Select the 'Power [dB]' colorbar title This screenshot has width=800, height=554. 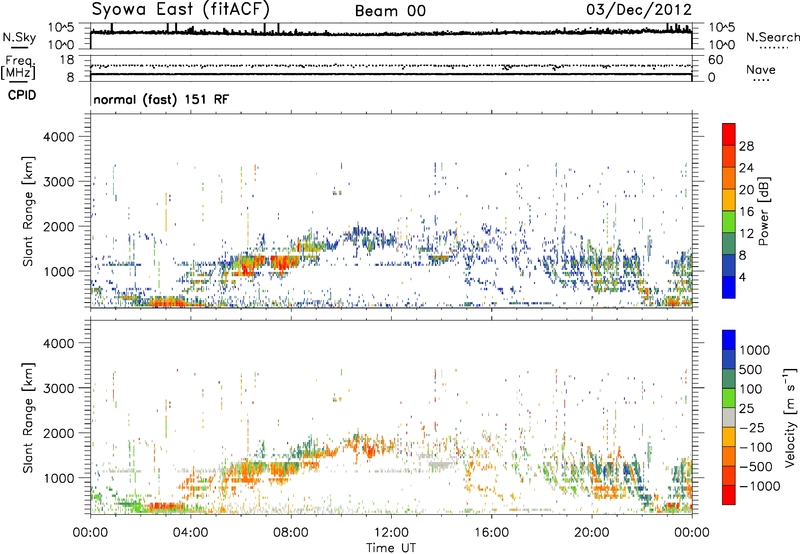(763, 211)
